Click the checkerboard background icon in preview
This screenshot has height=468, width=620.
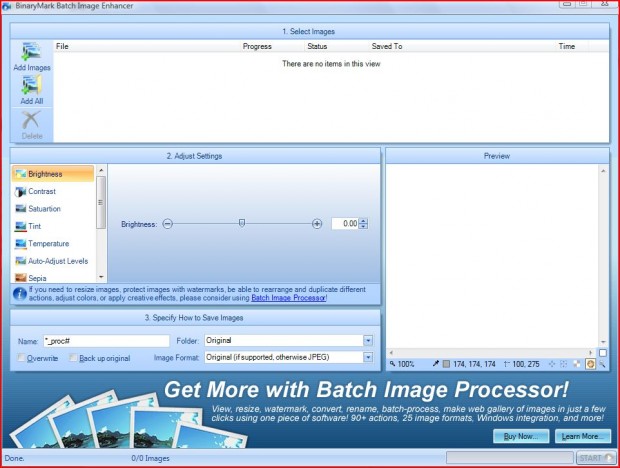pyautogui.click(x=577, y=364)
